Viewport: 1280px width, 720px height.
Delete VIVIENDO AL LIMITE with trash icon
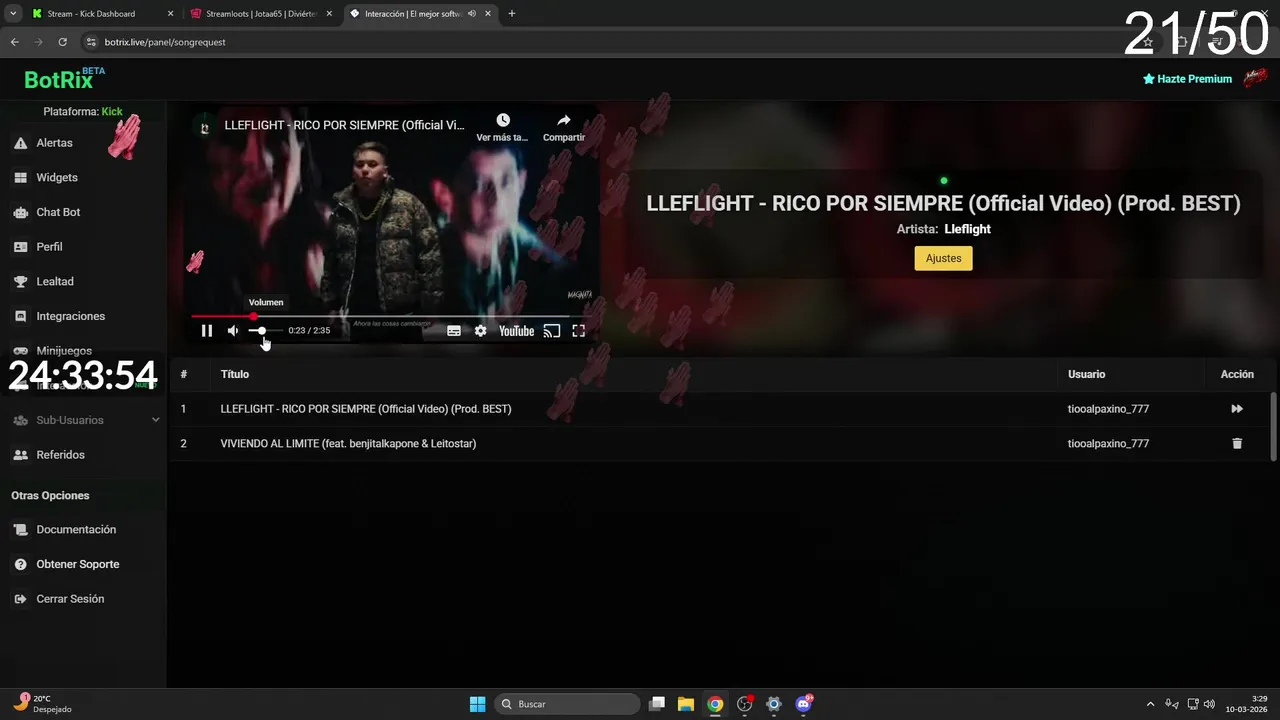click(1237, 443)
